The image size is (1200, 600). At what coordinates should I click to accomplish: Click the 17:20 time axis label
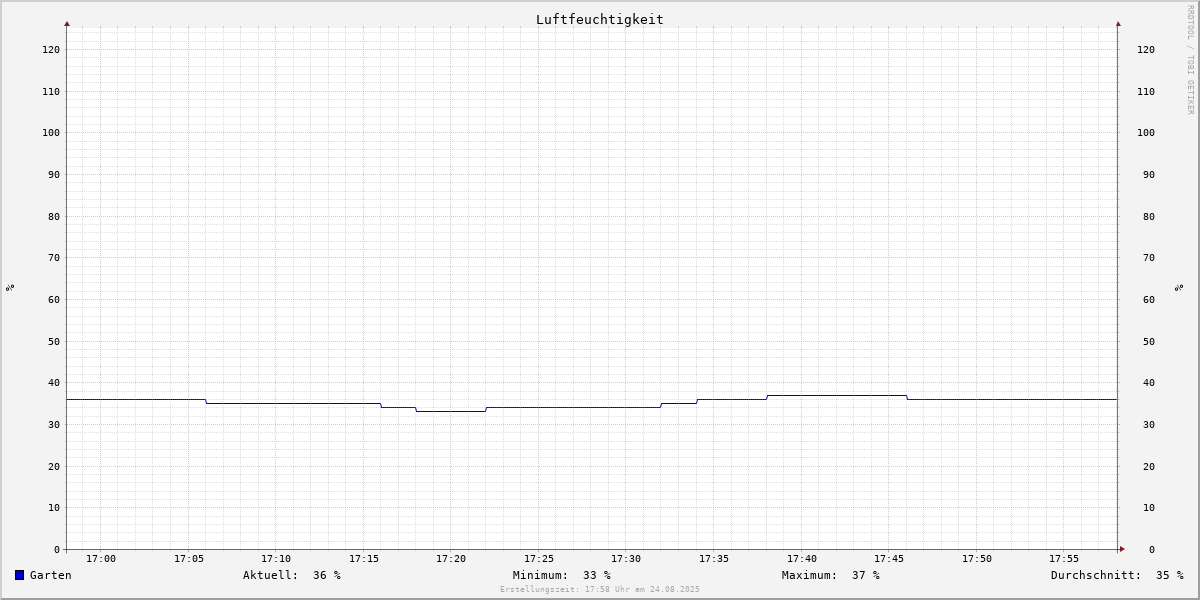coord(451,559)
